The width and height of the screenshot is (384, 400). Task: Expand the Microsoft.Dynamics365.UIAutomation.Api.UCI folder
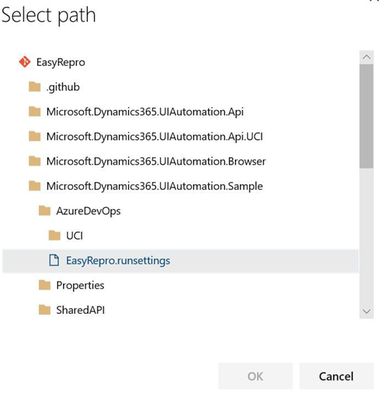coord(154,136)
